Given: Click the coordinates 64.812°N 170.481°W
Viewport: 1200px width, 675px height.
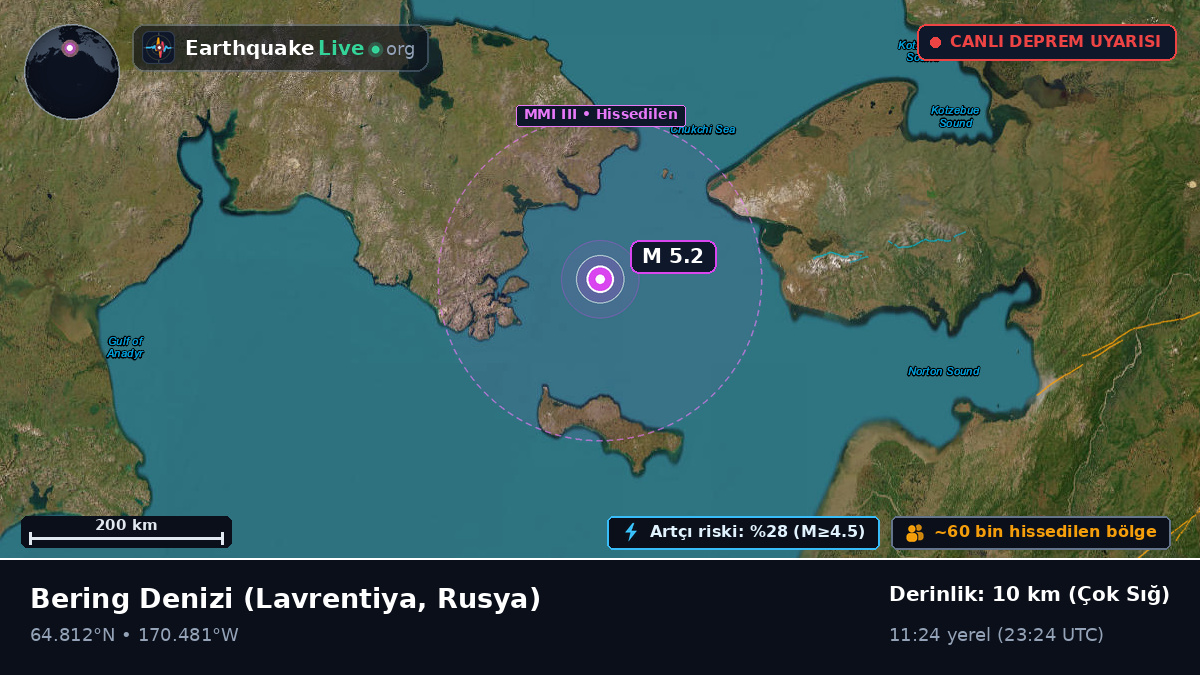Looking at the screenshot, I should [x=134, y=635].
